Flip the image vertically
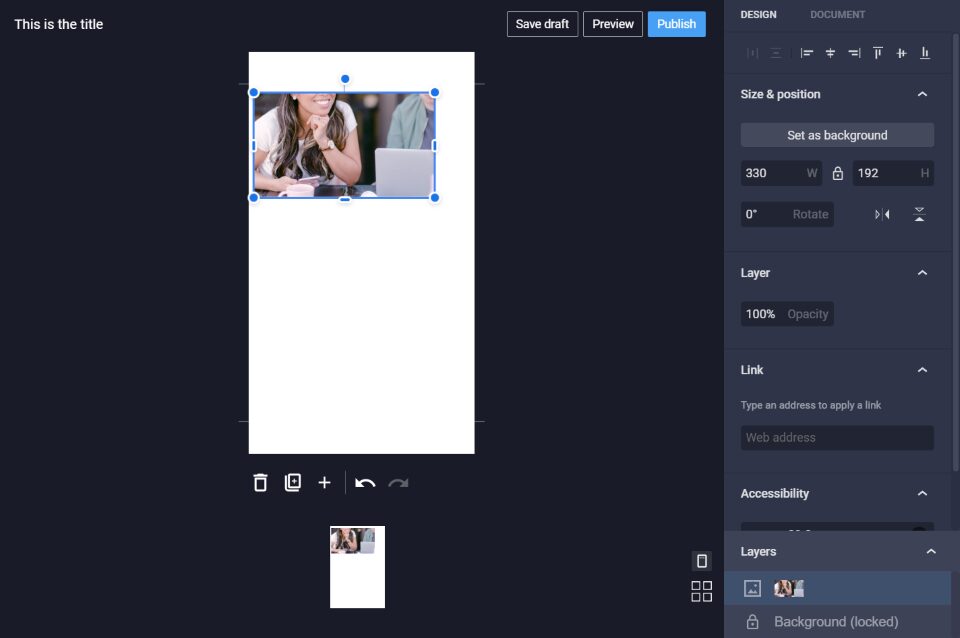Image resolution: width=960 pixels, height=638 pixels. tap(919, 214)
